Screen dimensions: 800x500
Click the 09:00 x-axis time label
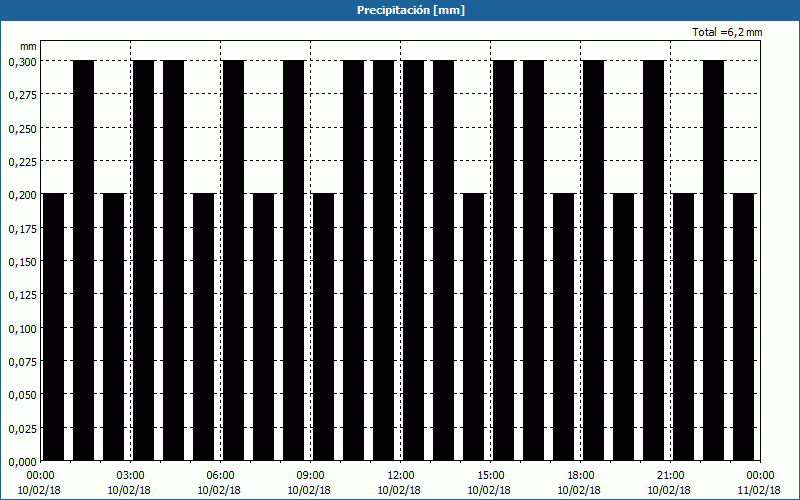pyautogui.click(x=311, y=476)
